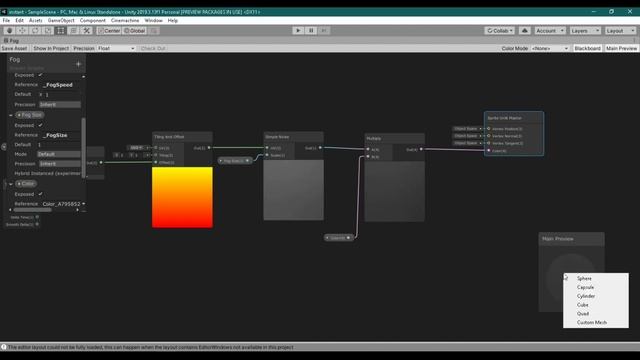This screenshot has height=360, width=640.
Task: Select the Tiling And Offset node header
Action: pos(182,137)
